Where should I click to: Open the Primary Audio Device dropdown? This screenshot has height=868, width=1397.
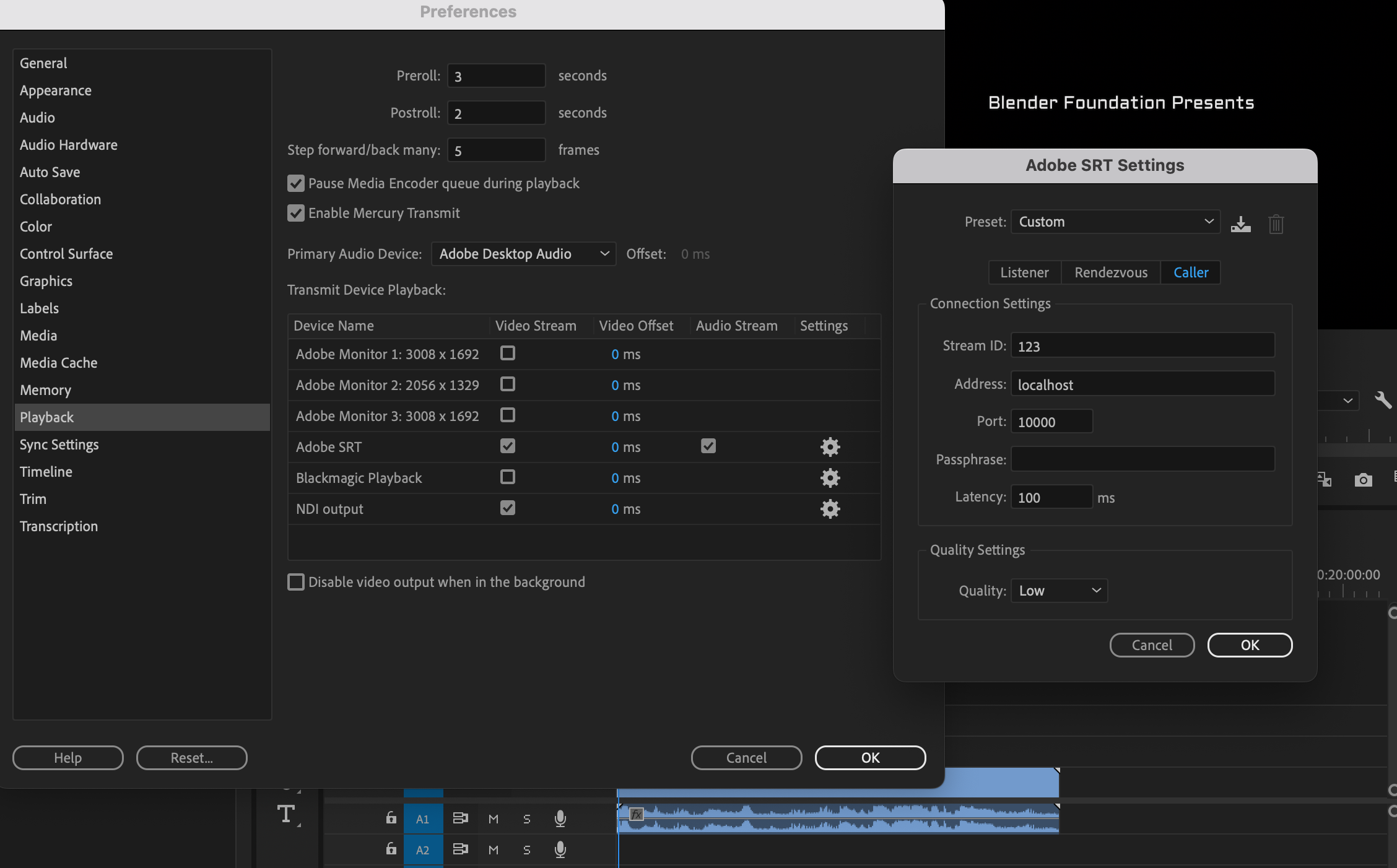[x=523, y=254]
